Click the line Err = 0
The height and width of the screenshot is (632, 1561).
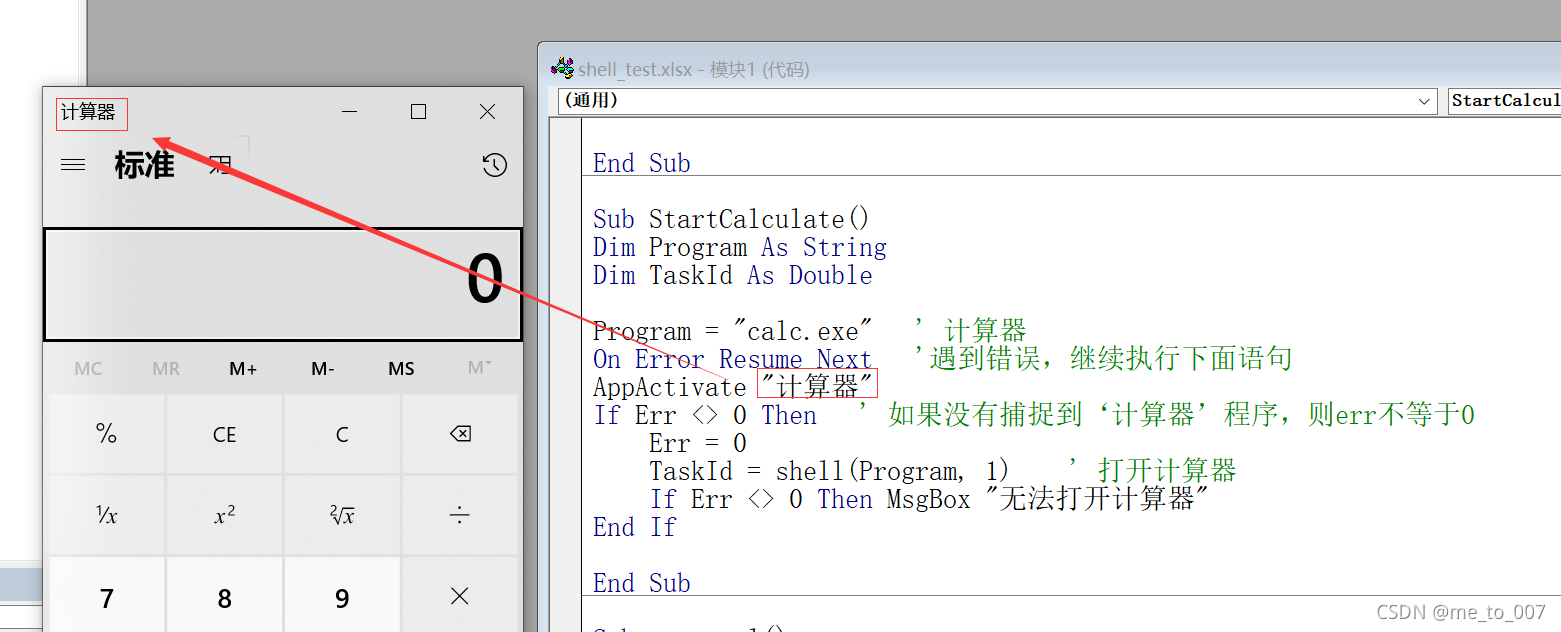coord(698,443)
